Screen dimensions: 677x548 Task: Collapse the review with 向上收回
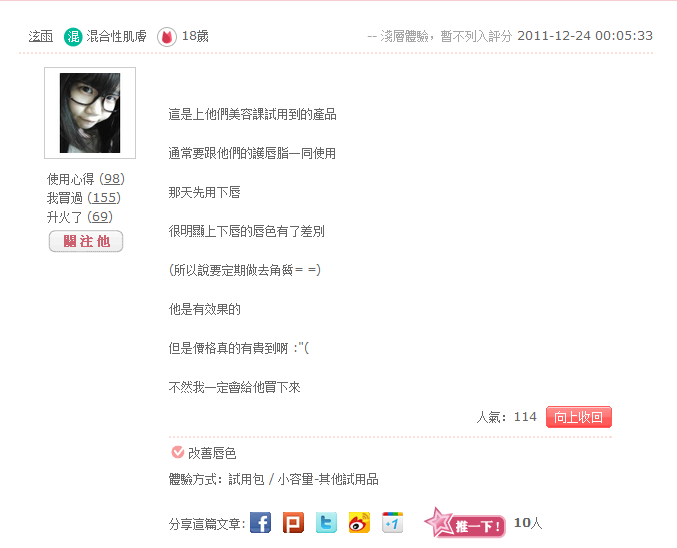pos(579,417)
